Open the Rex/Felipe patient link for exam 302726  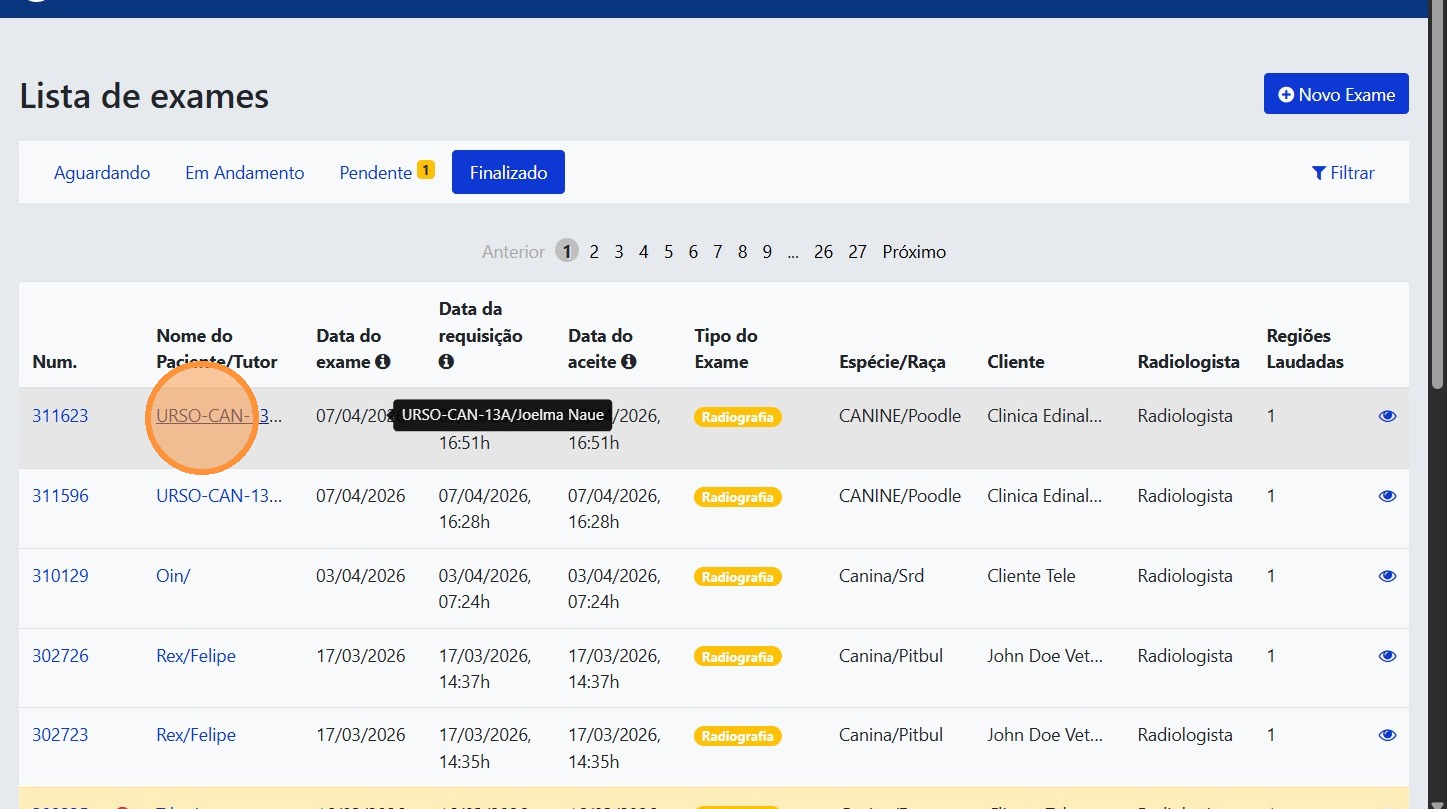pyautogui.click(x=196, y=656)
